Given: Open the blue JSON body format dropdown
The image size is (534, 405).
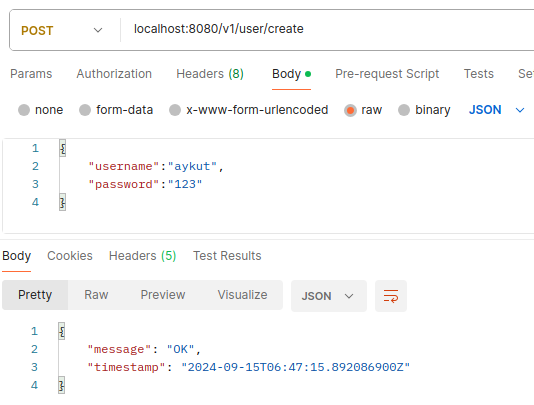Looking at the screenshot, I should (x=496, y=110).
